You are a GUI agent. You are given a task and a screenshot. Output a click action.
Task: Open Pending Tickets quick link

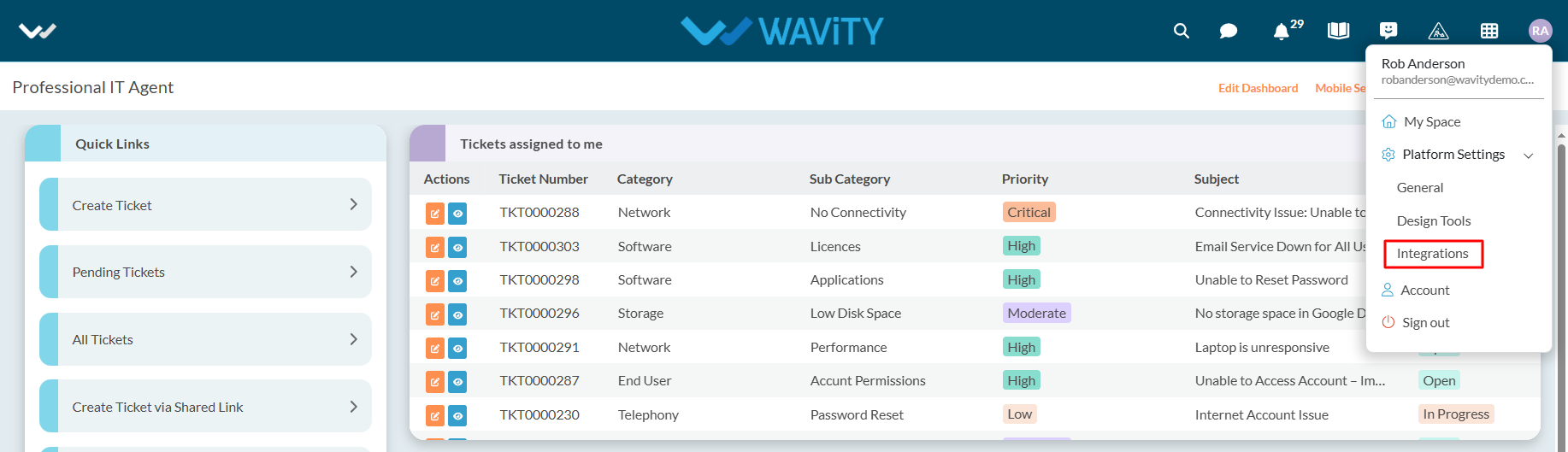point(205,272)
